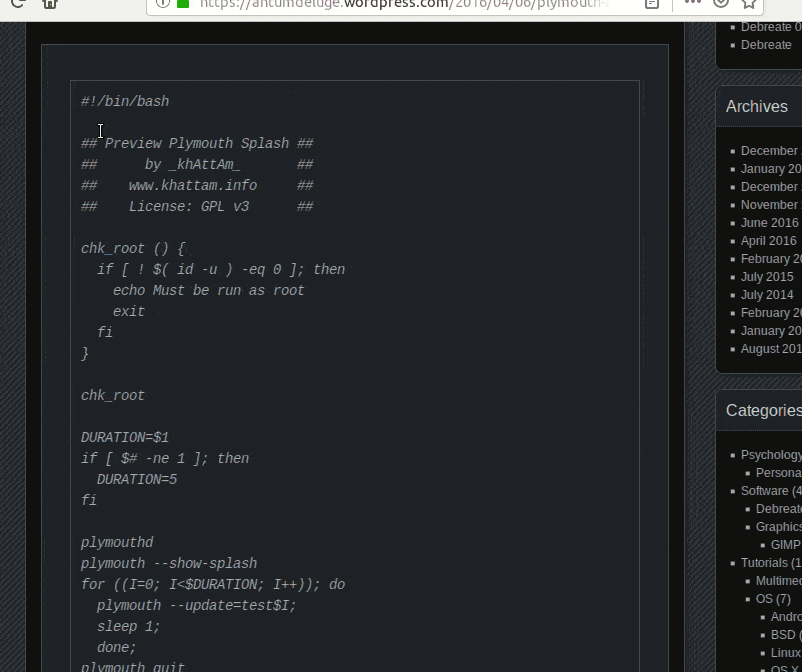802x672 pixels.
Task: Reload the current page
Action: coord(18,4)
